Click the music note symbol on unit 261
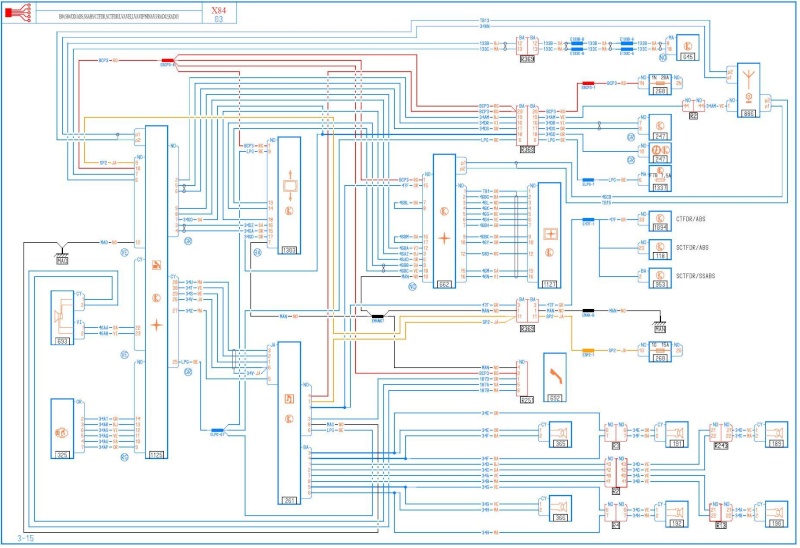Image resolution: width=800 pixels, height=548 pixels. point(289,398)
